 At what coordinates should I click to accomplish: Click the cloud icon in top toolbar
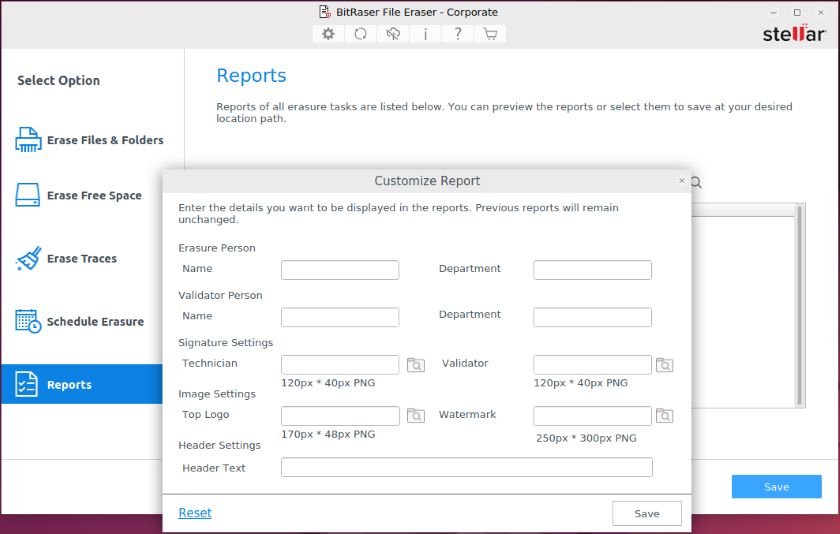[x=393, y=34]
